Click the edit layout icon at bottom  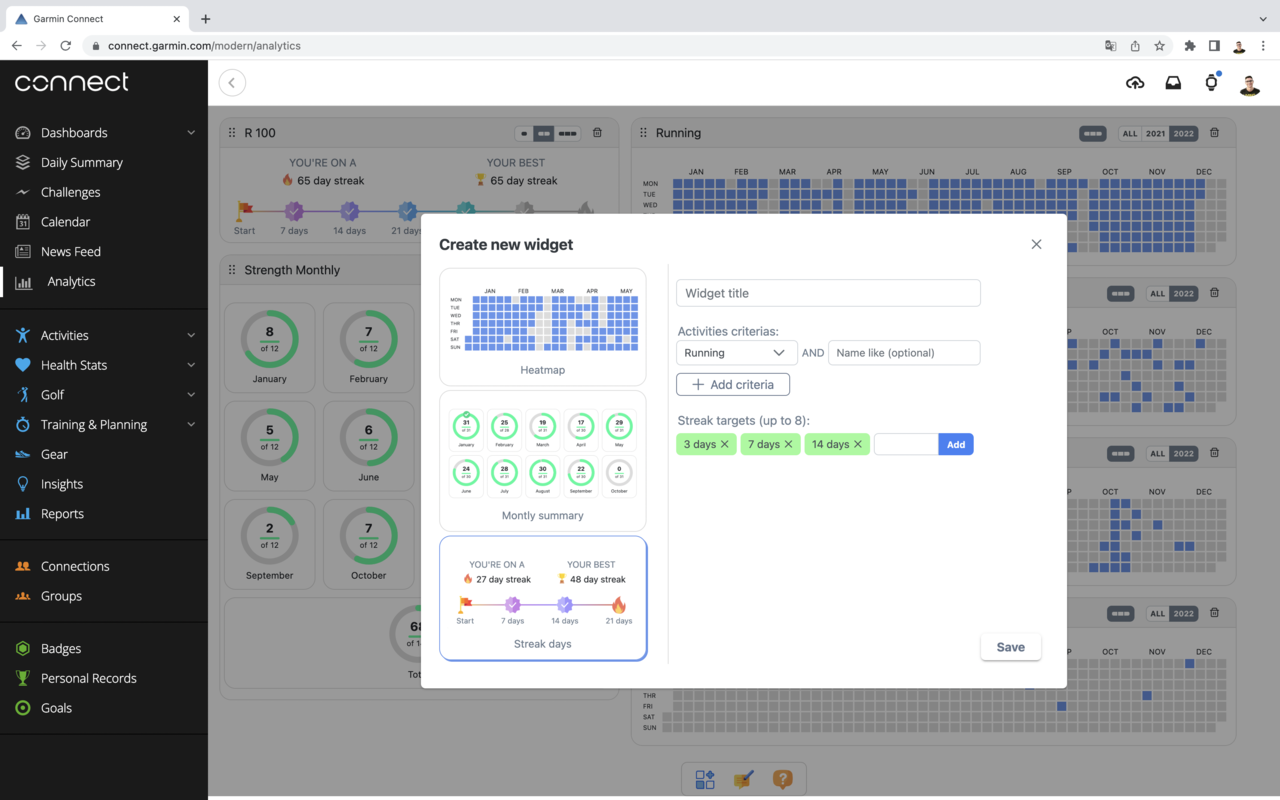743,779
